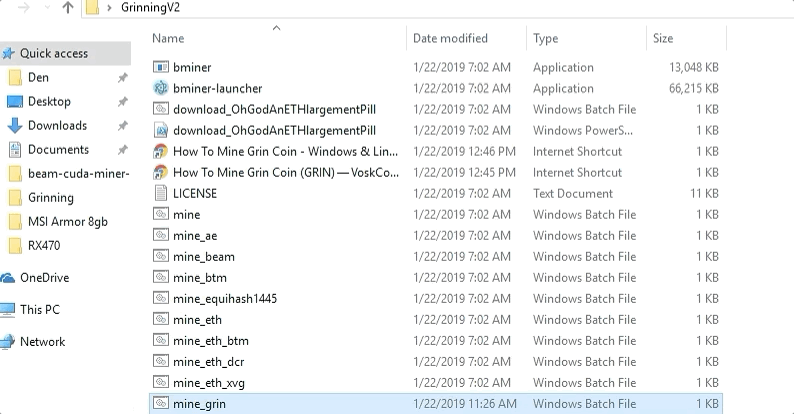Open Desktop in the navigation pane

(x=49, y=101)
